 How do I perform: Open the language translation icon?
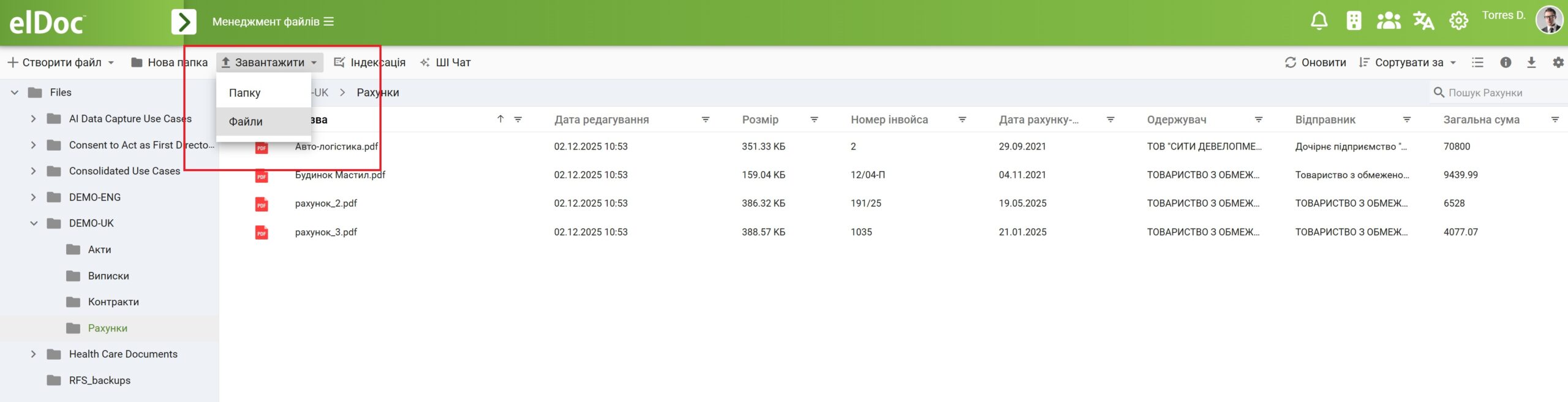(1423, 21)
